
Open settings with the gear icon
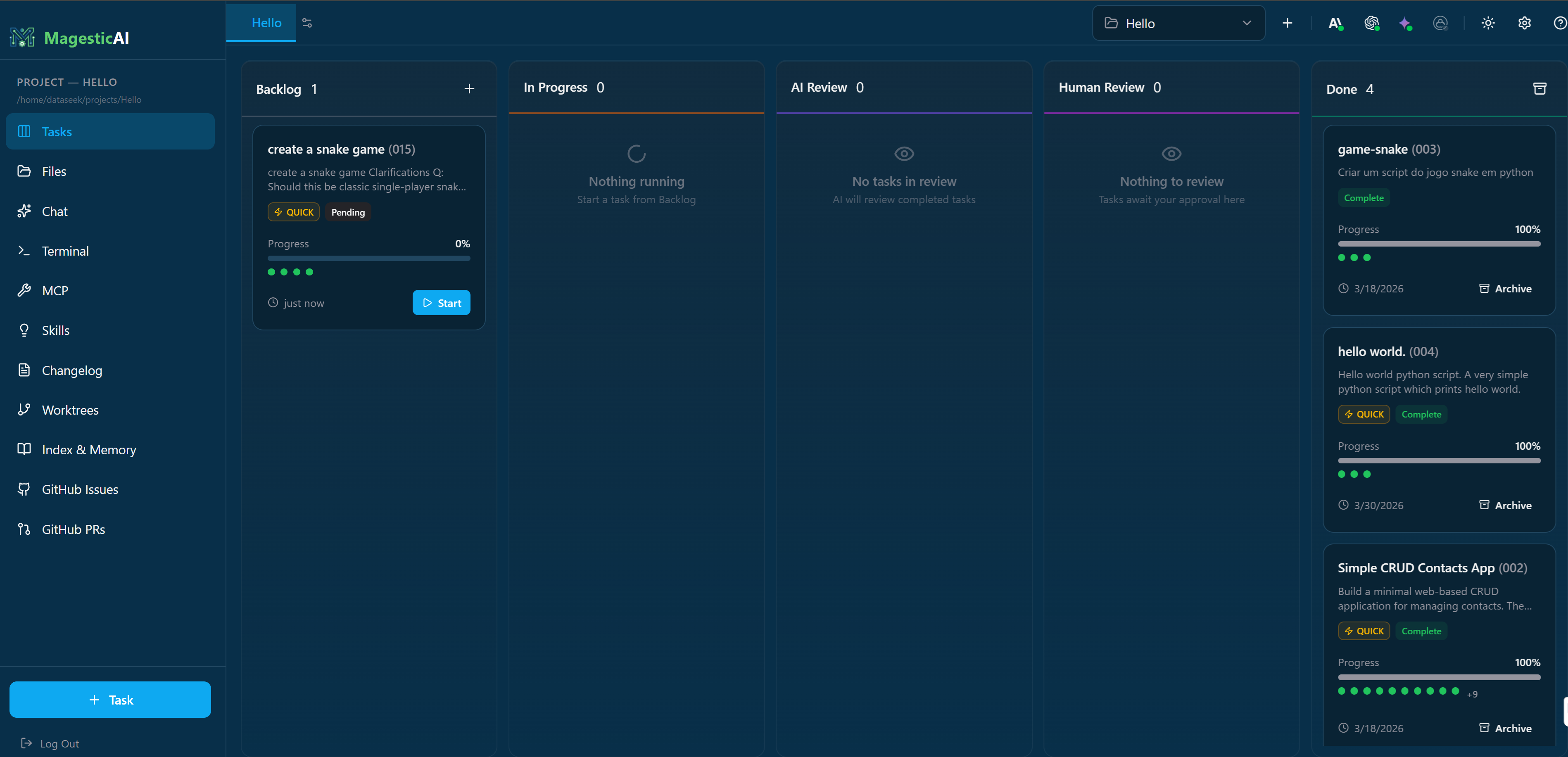click(x=1525, y=23)
